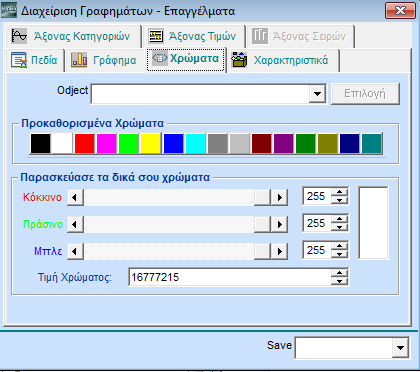Click the Επιλογή button
This screenshot has height=372, width=420.
365,94
